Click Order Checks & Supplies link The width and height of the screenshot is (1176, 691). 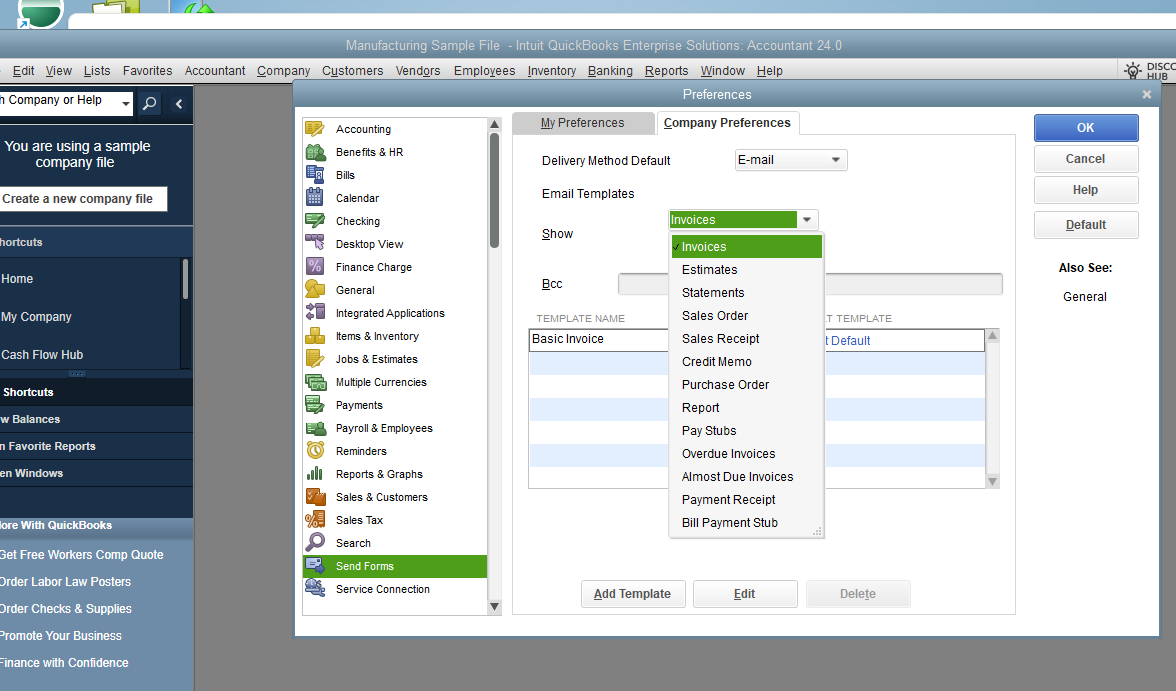click(65, 609)
